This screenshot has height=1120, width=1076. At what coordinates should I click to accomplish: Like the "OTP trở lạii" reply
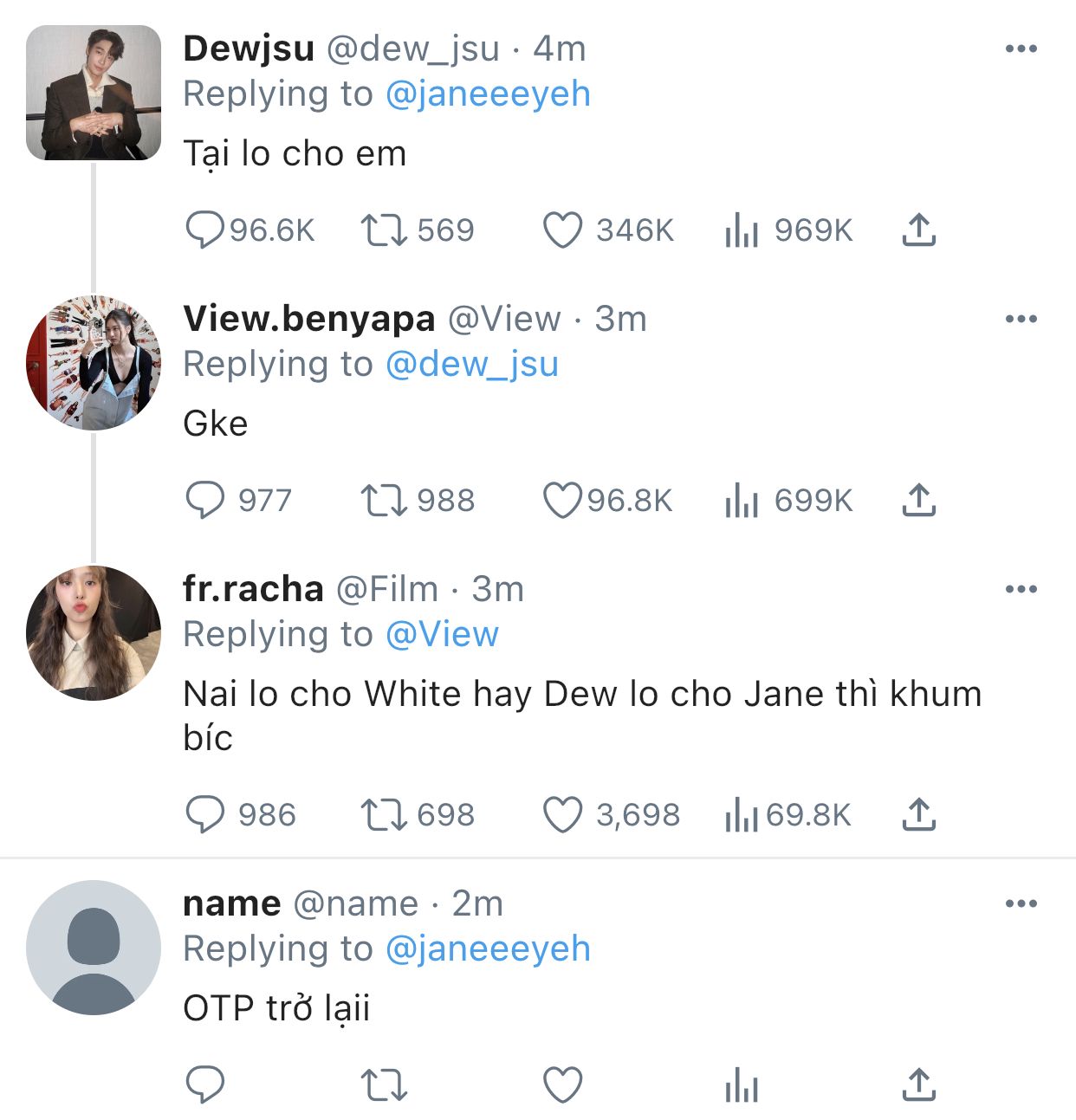pyautogui.click(x=562, y=1084)
